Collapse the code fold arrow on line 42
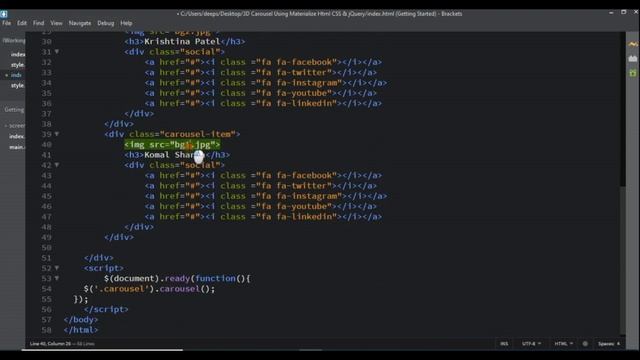This screenshot has height=360, width=640. pos(57,165)
